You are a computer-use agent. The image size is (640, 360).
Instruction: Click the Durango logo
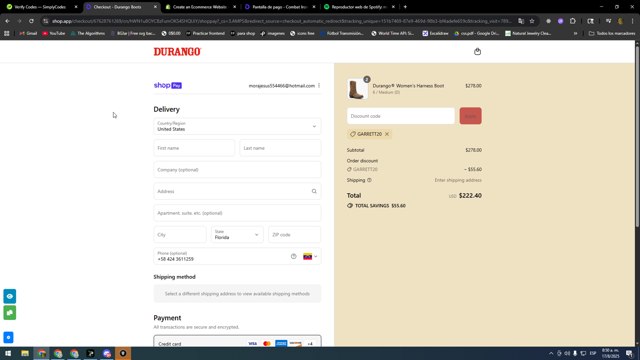pyautogui.click(x=177, y=51)
